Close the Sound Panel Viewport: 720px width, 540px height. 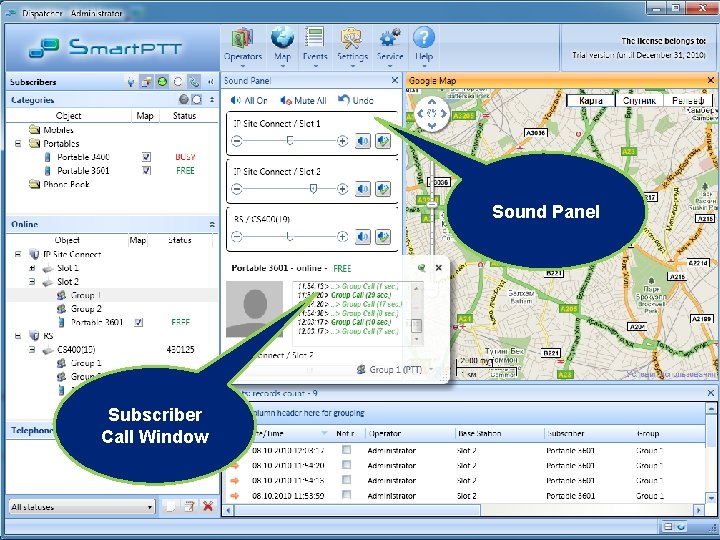(394, 80)
